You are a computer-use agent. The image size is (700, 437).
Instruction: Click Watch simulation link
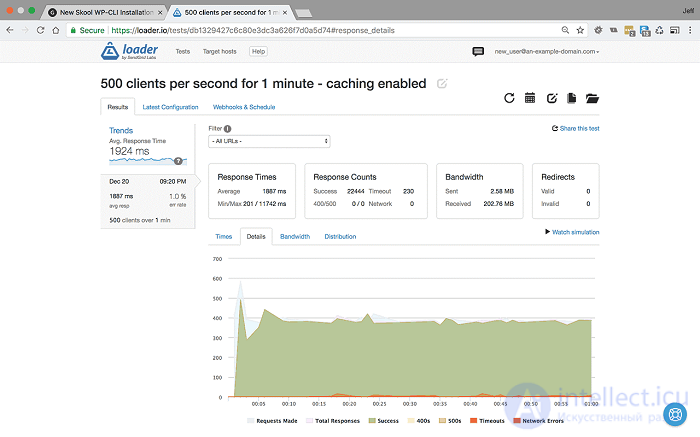coord(572,232)
